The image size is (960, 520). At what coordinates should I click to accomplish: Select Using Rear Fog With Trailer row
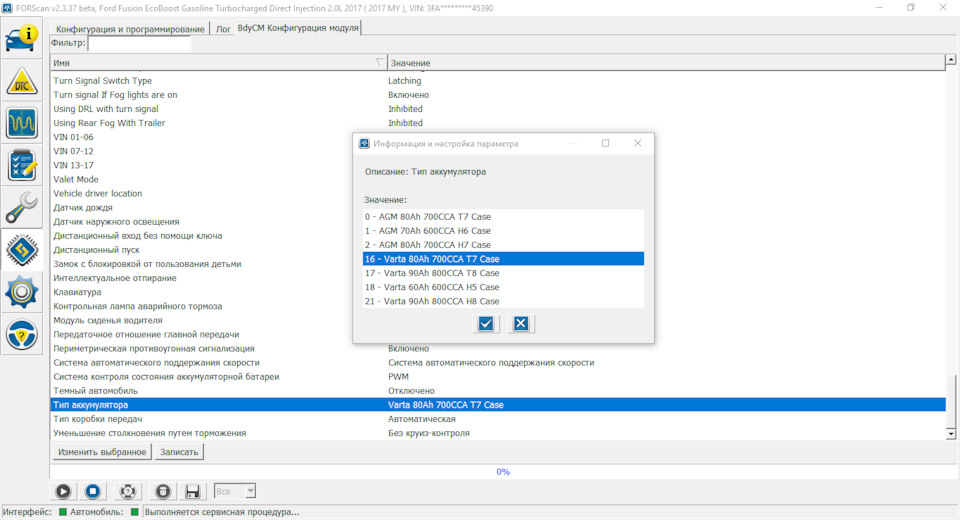click(x=498, y=123)
